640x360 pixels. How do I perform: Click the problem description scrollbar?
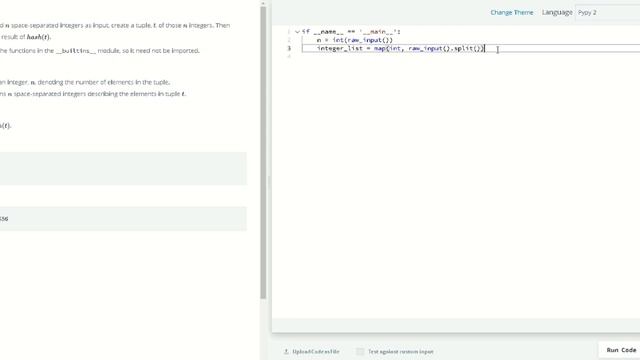[x=263, y=153]
